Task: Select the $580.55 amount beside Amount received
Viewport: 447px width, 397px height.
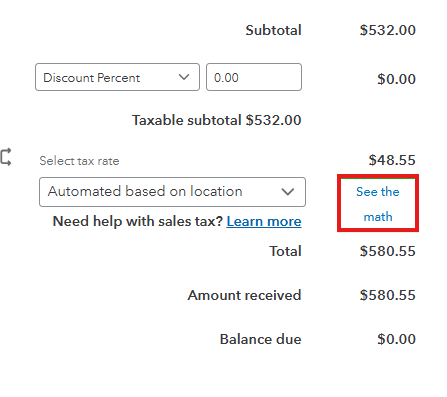Action: (388, 295)
